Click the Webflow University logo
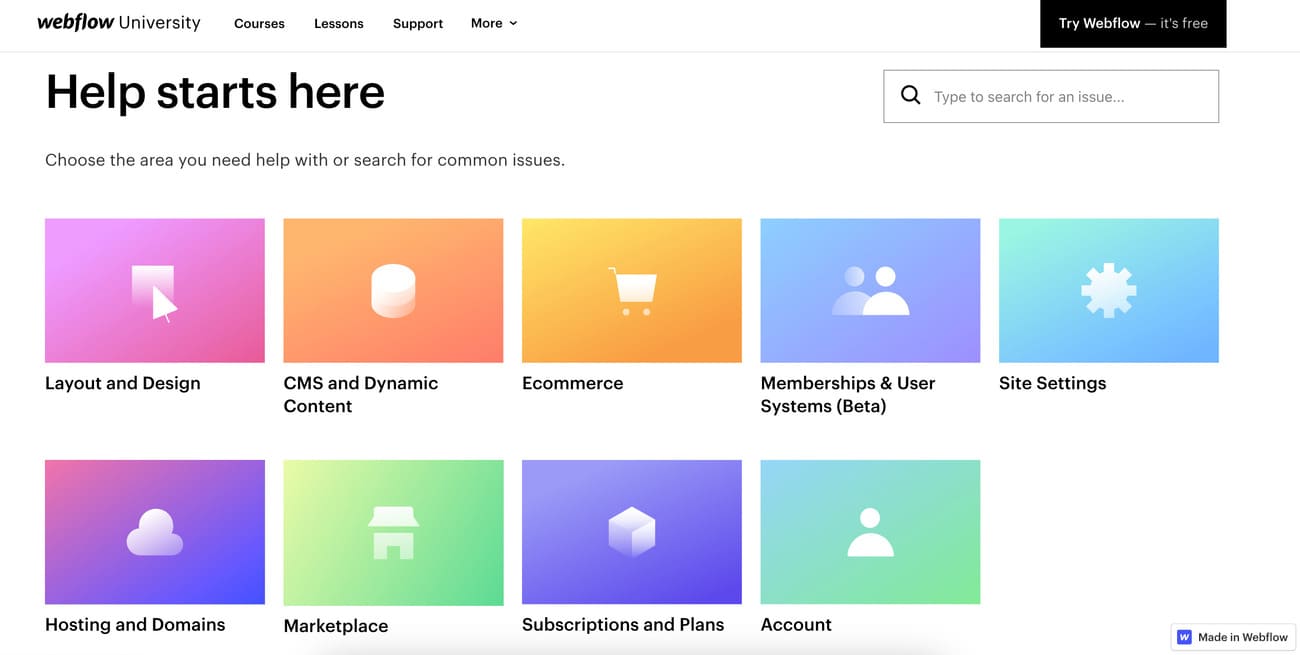Viewport: 1300px width, 655px height. 119,22
